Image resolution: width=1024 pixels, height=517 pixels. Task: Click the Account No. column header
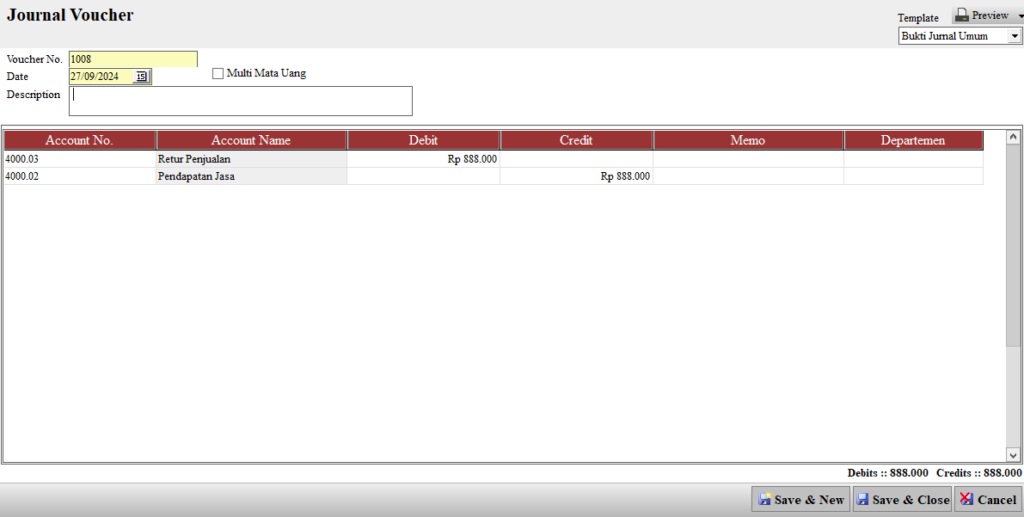click(80, 140)
